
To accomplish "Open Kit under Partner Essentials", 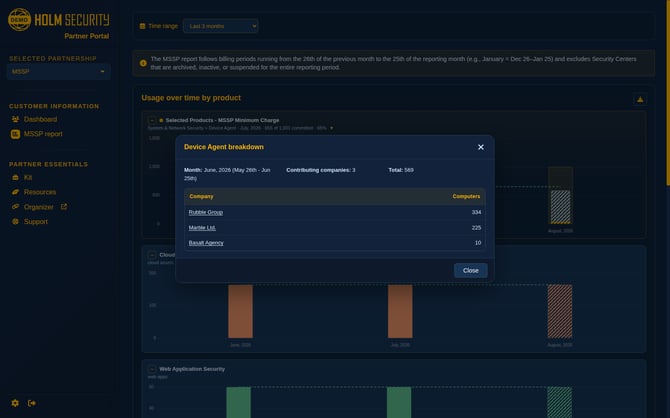I will 28,177.
